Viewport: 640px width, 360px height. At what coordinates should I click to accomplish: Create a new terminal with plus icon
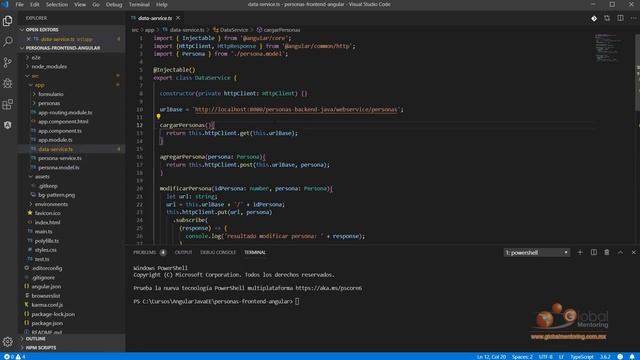click(580, 252)
